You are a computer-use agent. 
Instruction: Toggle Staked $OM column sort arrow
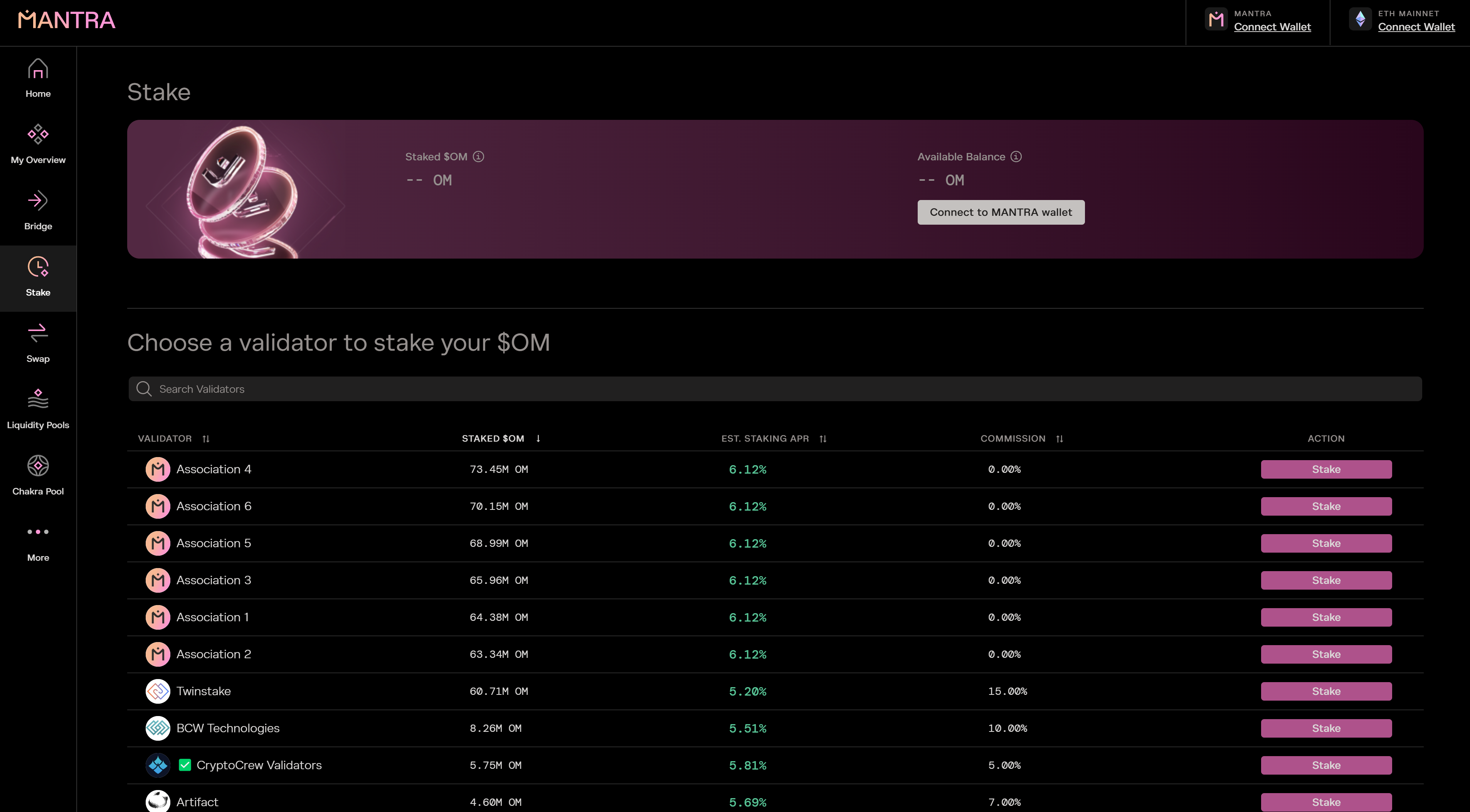[x=538, y=438]
